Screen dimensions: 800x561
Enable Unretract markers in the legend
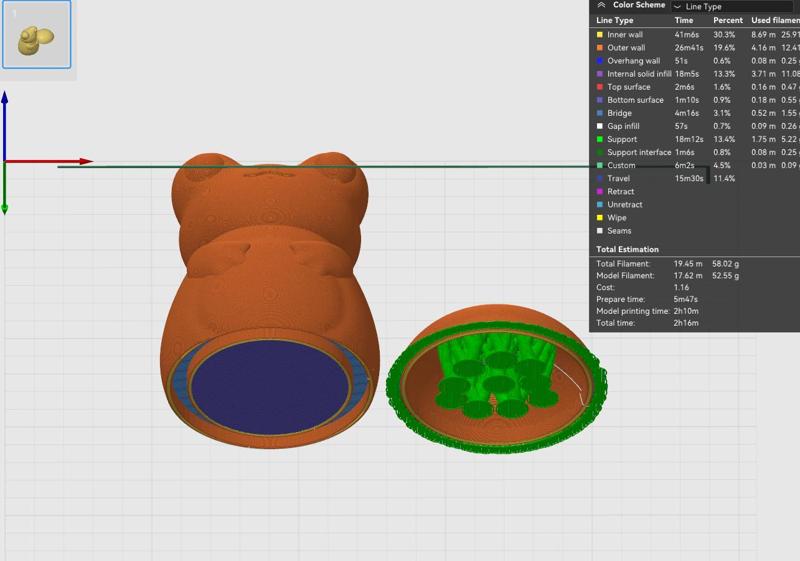point(624,204)
